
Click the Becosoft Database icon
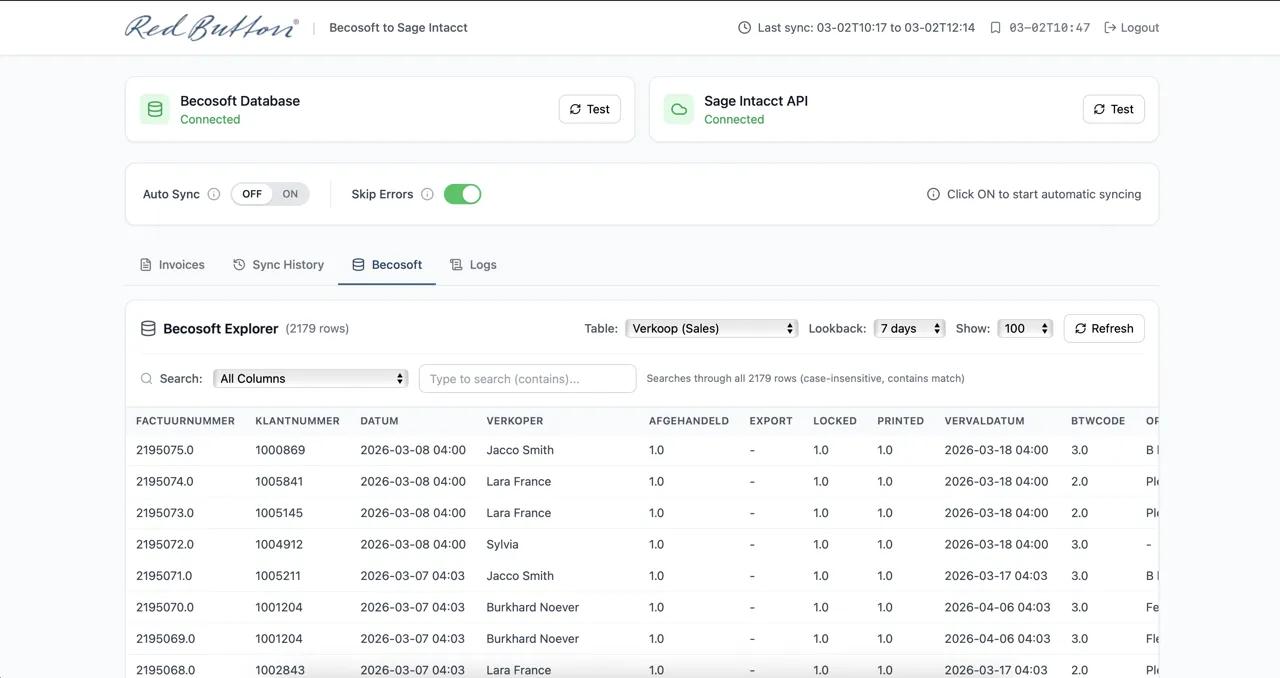point(155,109)
